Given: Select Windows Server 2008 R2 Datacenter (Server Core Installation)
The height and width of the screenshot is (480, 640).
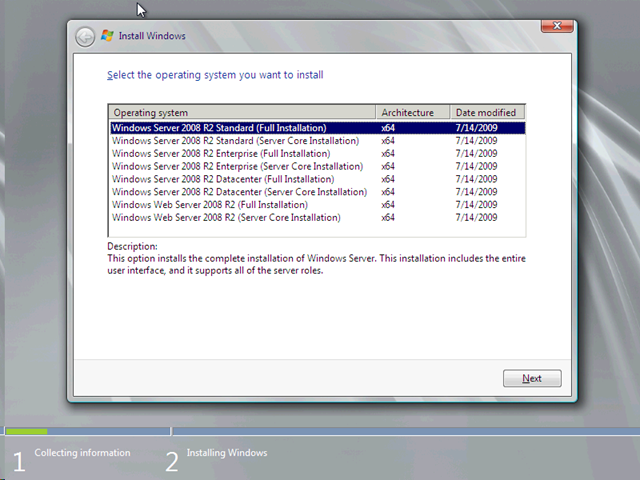Looking at the screenshot, I should click(x=318, y=192).
